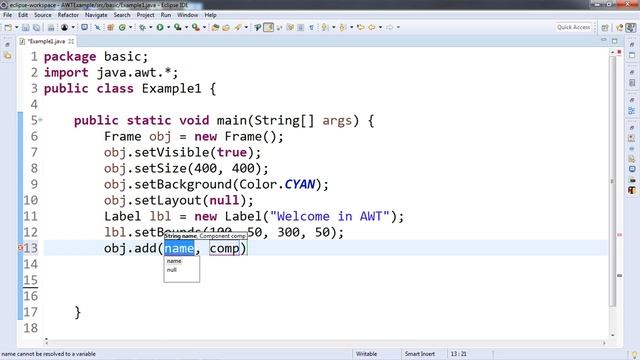Maximize the editor area

pyautogui.click(x=615, y=40)
